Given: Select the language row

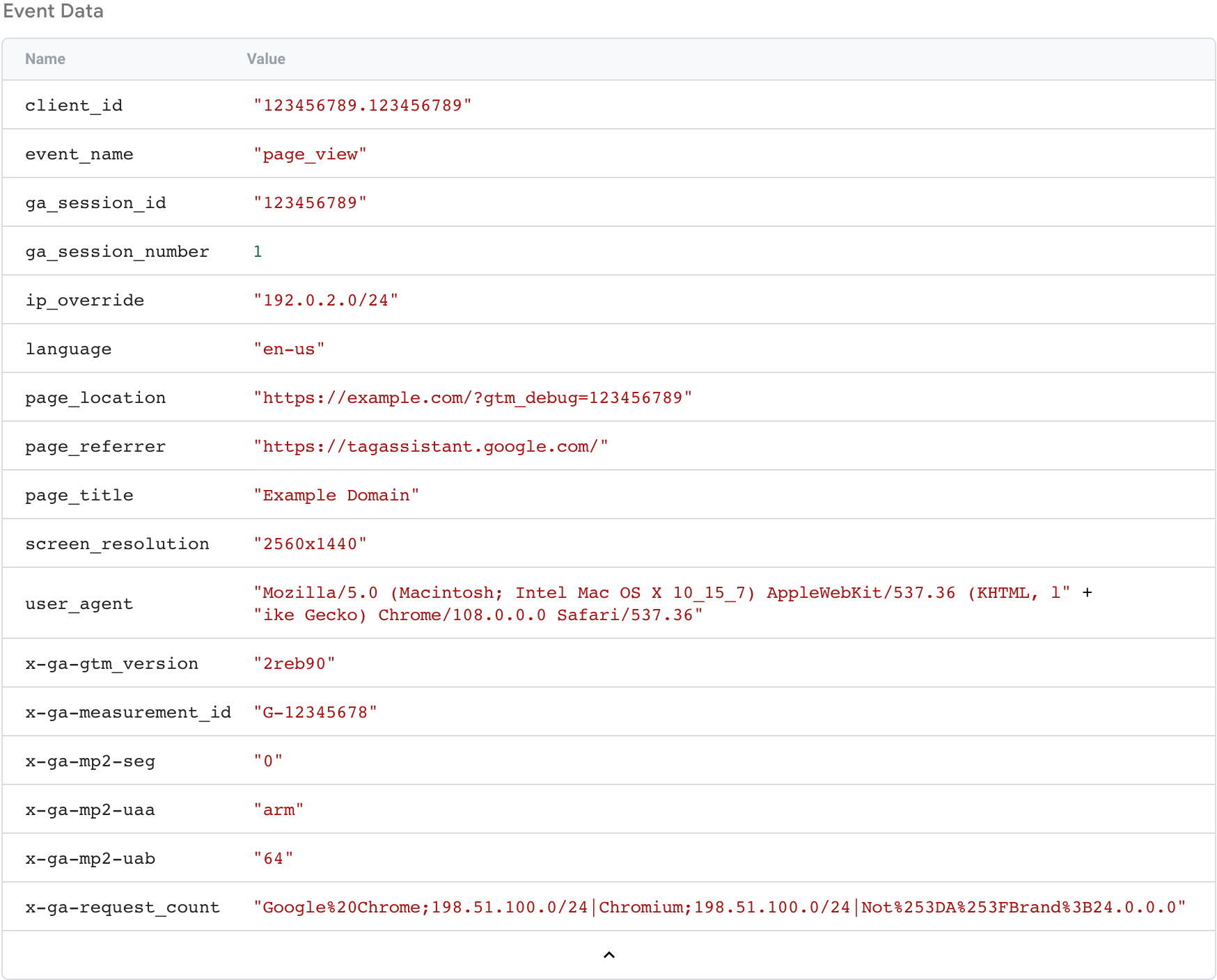Looking at the screenshot, I should 68,349.
